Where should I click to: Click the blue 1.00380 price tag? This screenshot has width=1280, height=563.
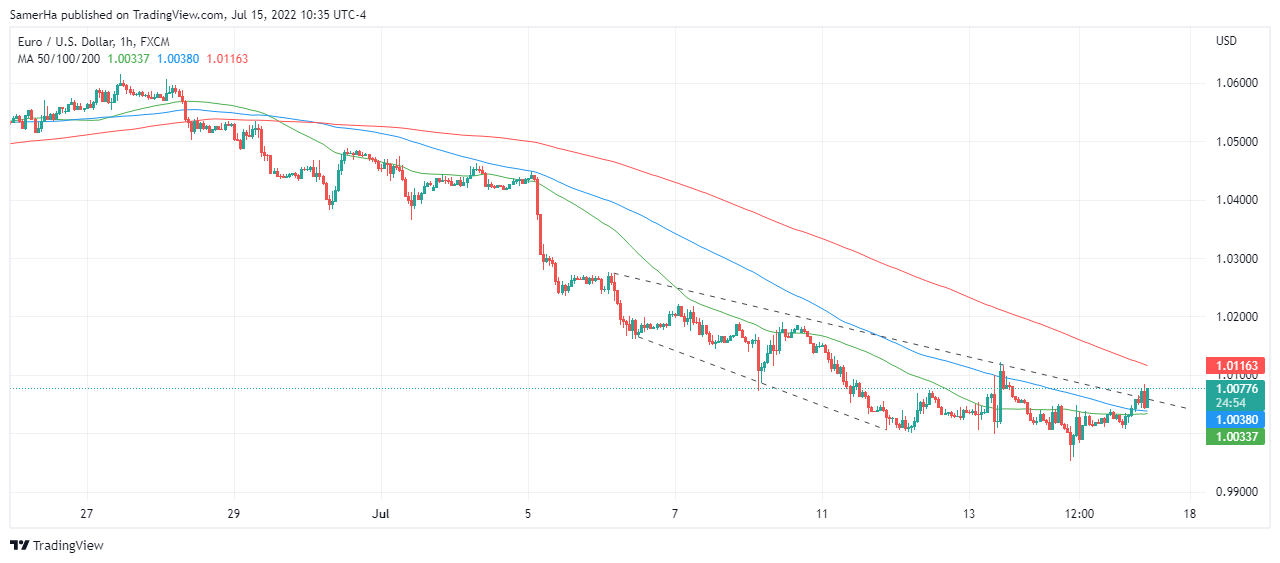(1236, 420)
